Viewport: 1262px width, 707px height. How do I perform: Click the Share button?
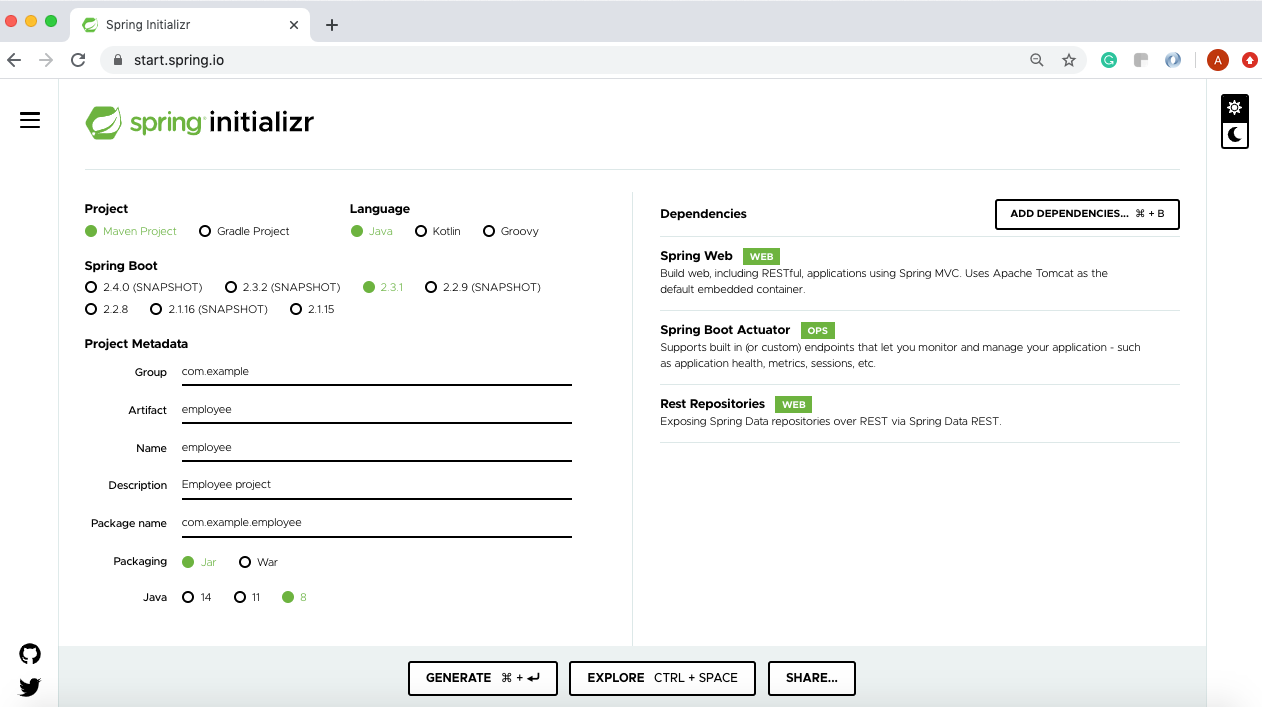pyautogui.click(x=811, y=678)
